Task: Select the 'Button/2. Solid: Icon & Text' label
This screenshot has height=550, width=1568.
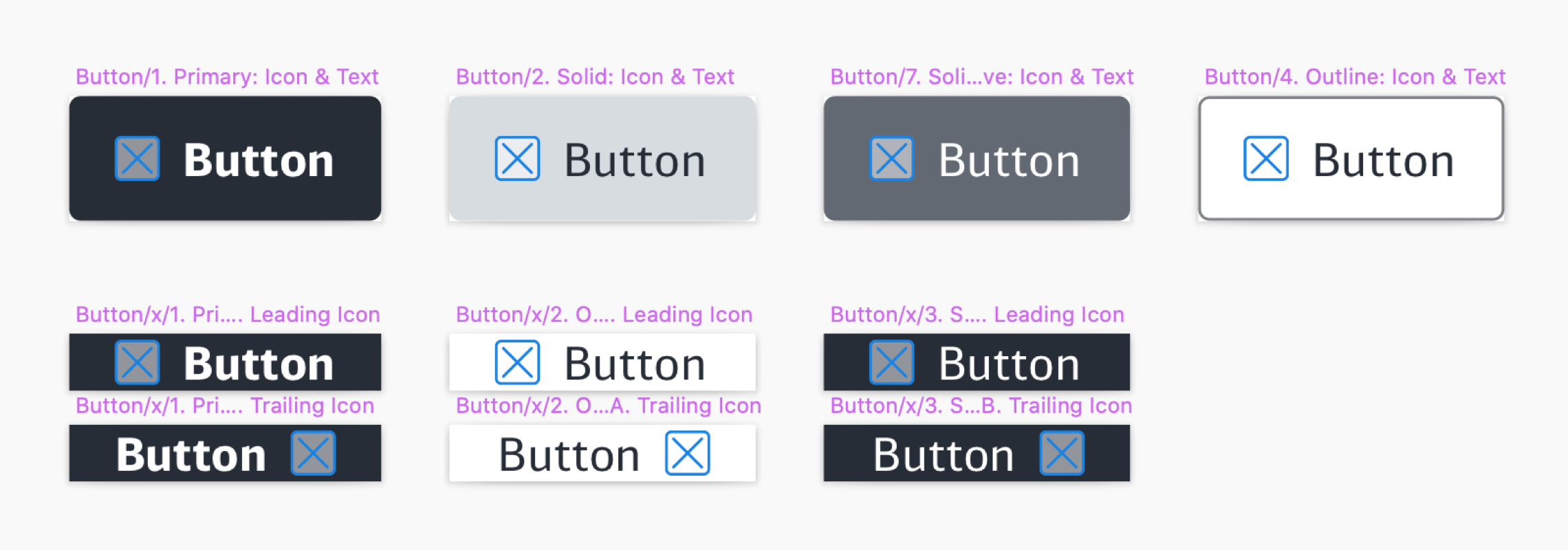Action: coord(595,76)
